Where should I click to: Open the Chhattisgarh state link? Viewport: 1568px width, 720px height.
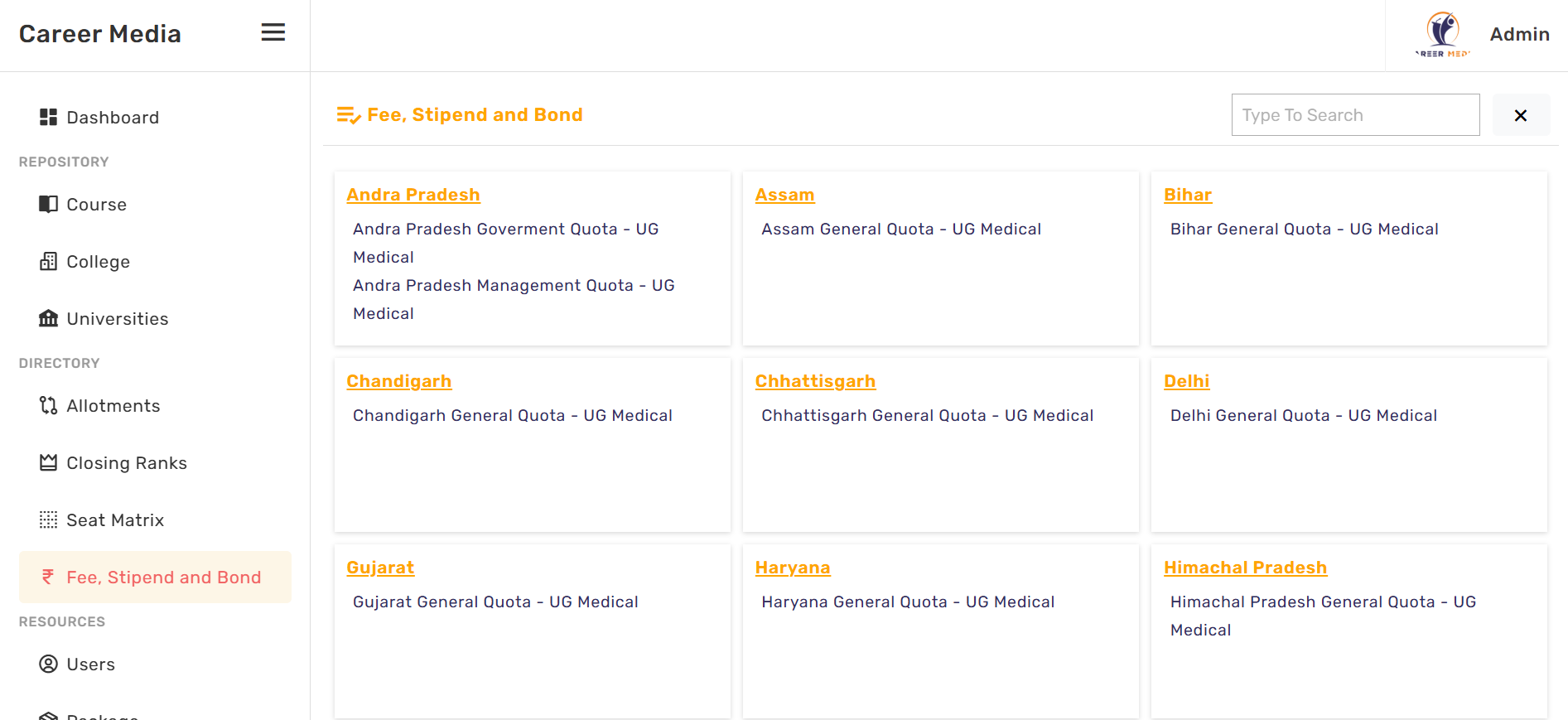click(814, 381)
